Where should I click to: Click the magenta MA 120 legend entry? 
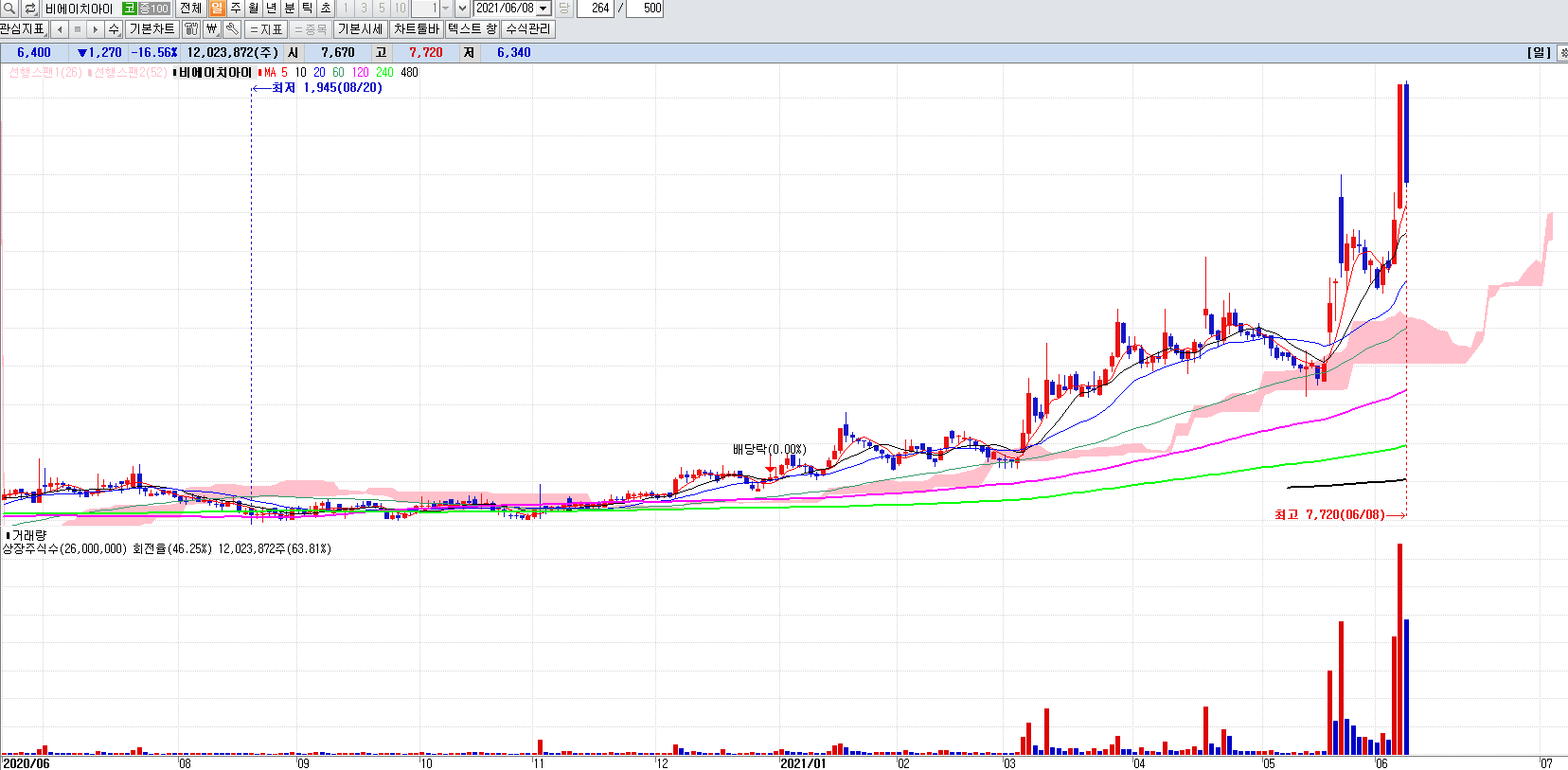click(x=360, y=72)
